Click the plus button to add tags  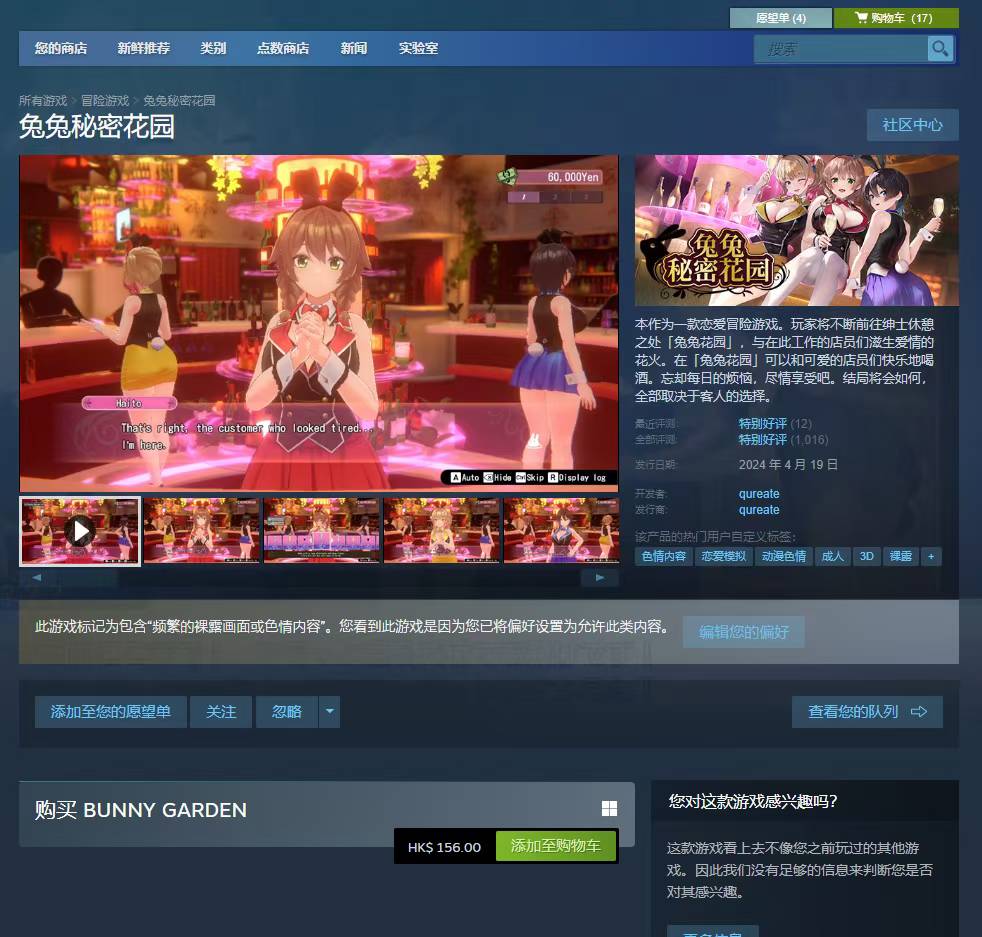click(931, 556)
